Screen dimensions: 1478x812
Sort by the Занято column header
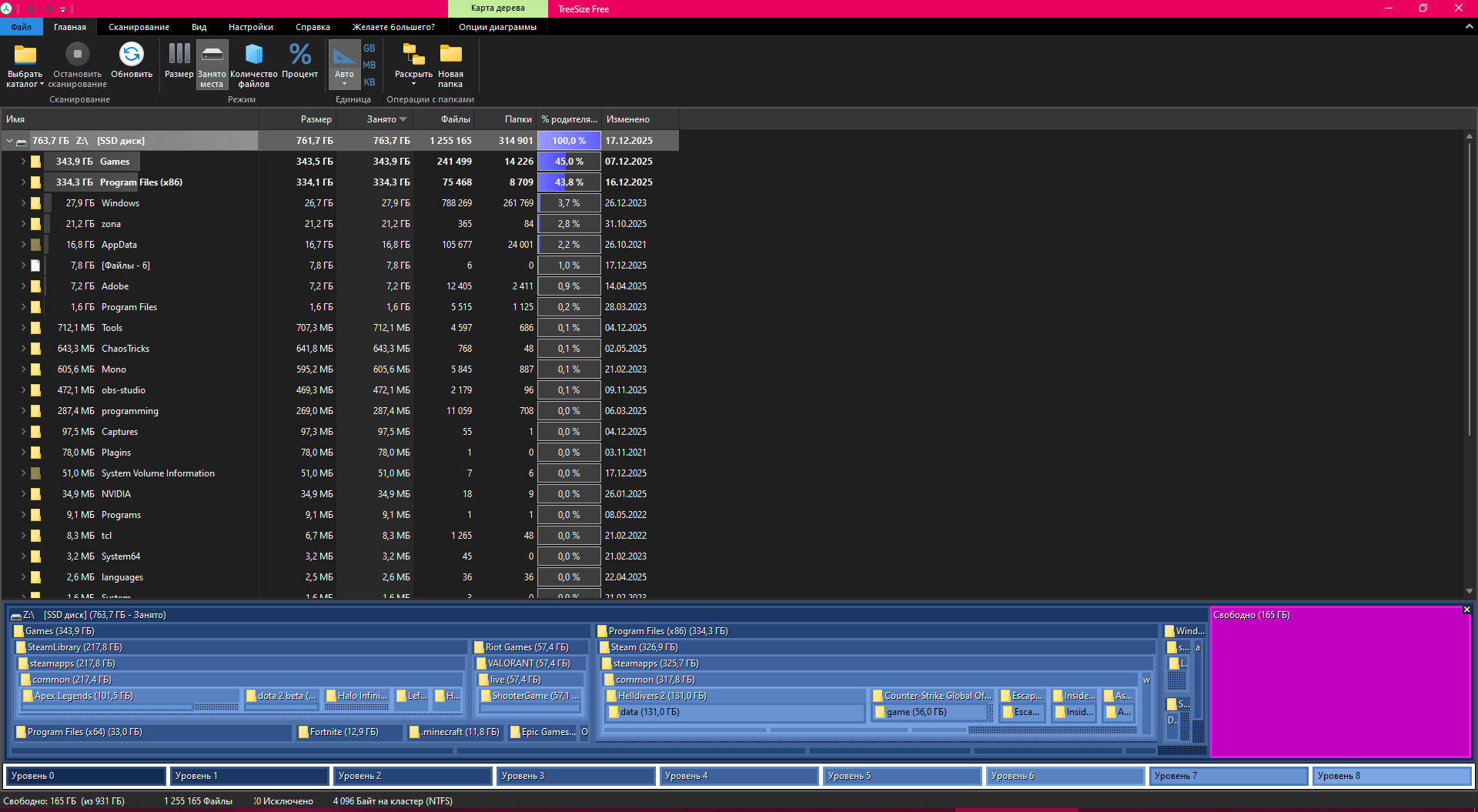[375, 119]
